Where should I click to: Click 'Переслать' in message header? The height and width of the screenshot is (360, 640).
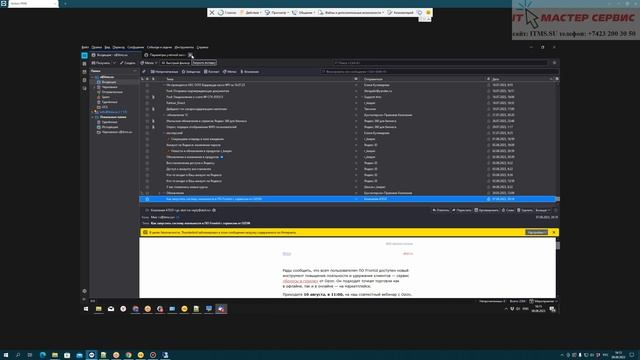462,210
